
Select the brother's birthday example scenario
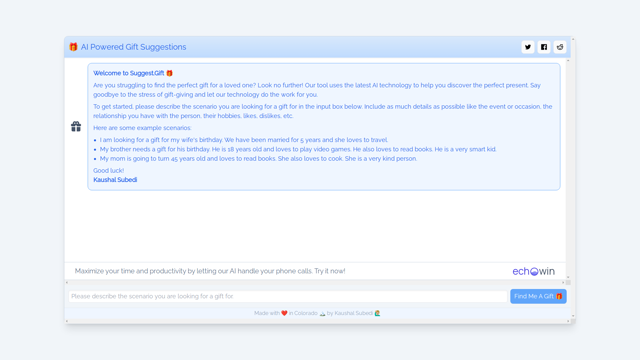[298, 149]
